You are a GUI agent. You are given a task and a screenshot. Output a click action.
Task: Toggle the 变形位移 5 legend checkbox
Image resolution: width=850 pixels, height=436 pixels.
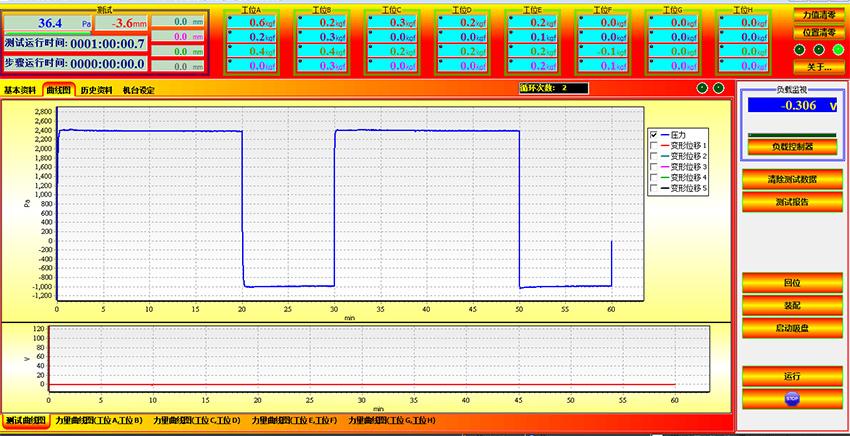coord(654,188)
